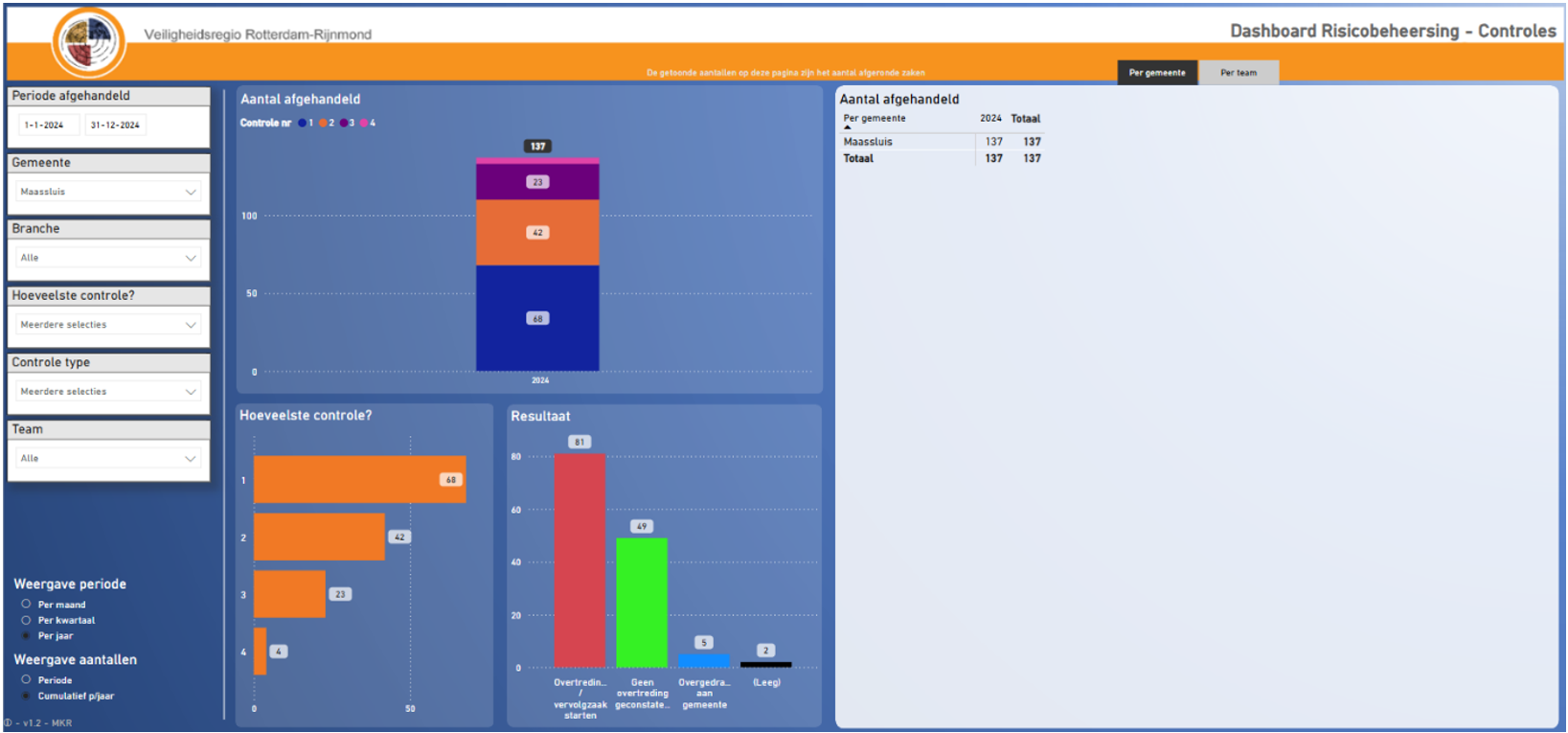Image resolution: width=1568 pixels, height=733 pixels.
Task: Click the info icon beside v1.2
Action: point(8,722)
